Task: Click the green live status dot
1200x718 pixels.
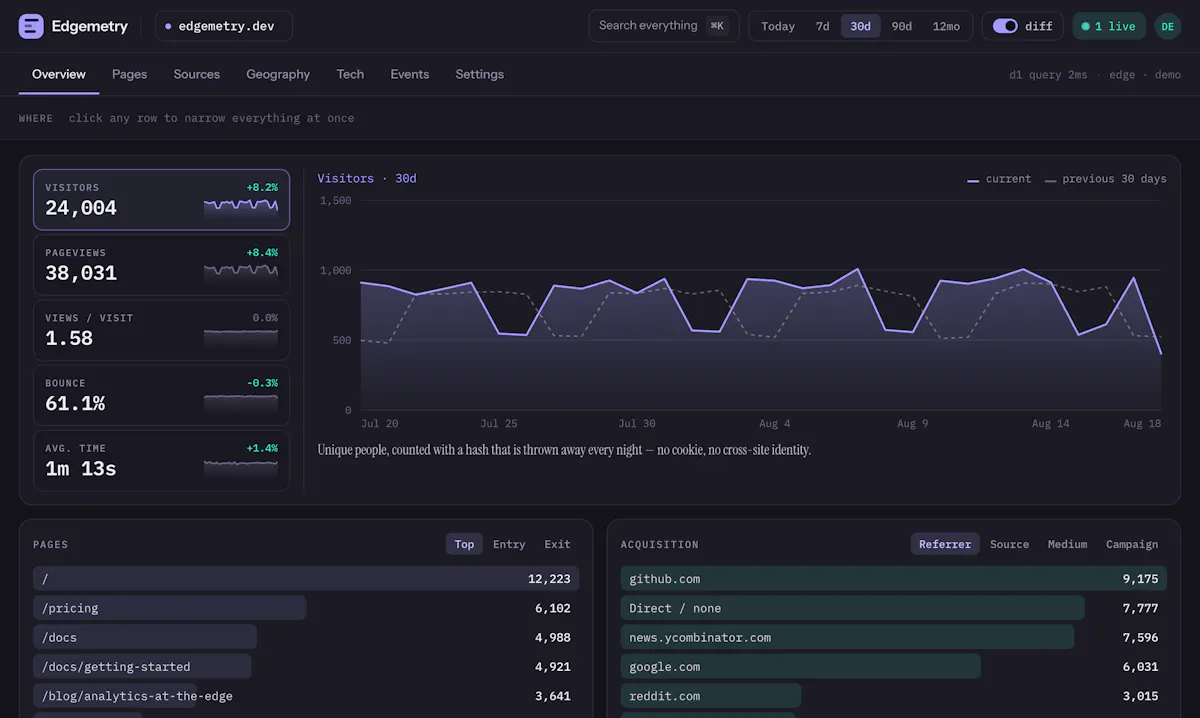Action: tap(1085, 26)
